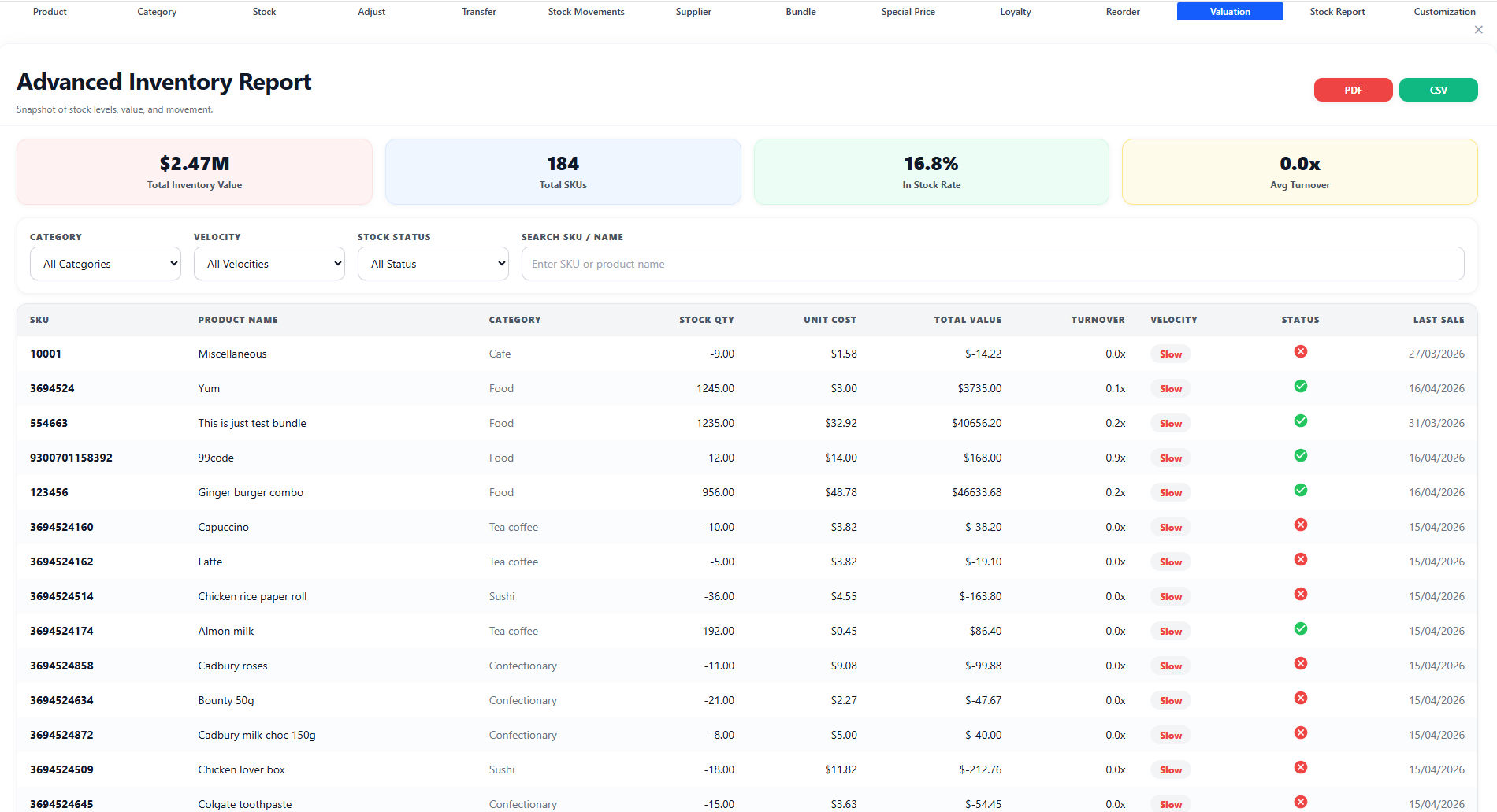Open the All Status stock dropdown
This screenshot has height=812, width=1497.
tap(433, 264)
